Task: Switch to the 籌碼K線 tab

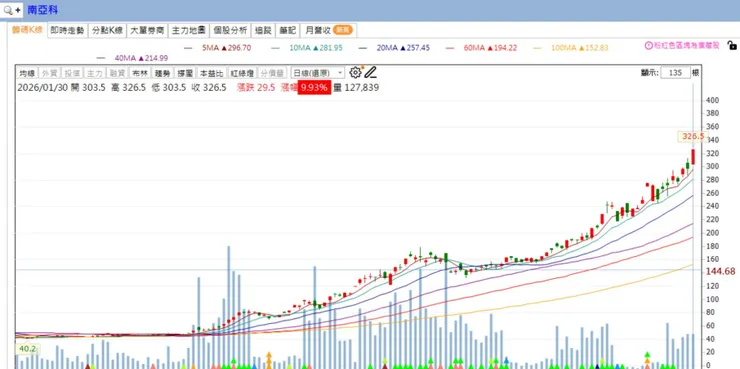Action: [x=27, y=30]
